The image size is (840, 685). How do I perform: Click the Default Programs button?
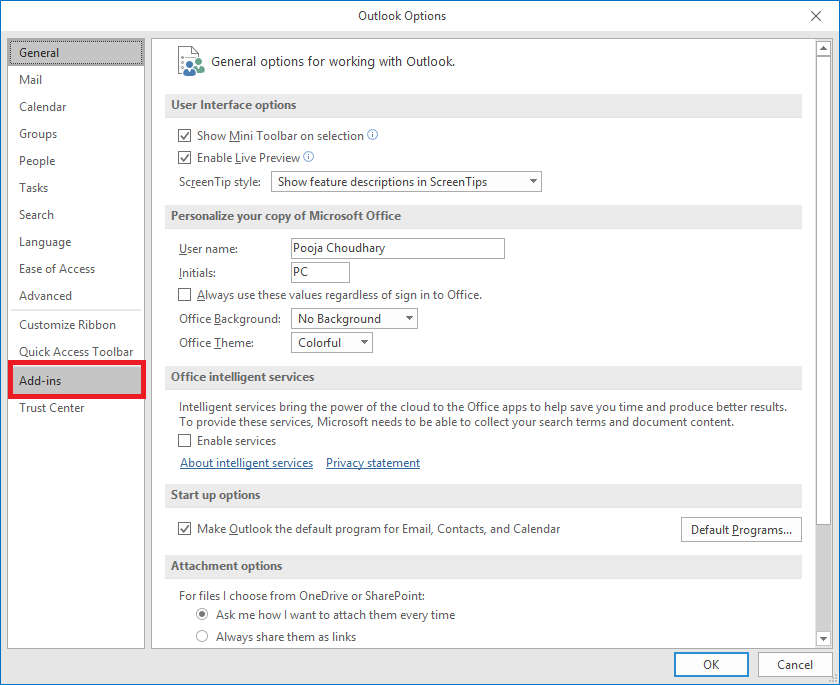(741, 530)
